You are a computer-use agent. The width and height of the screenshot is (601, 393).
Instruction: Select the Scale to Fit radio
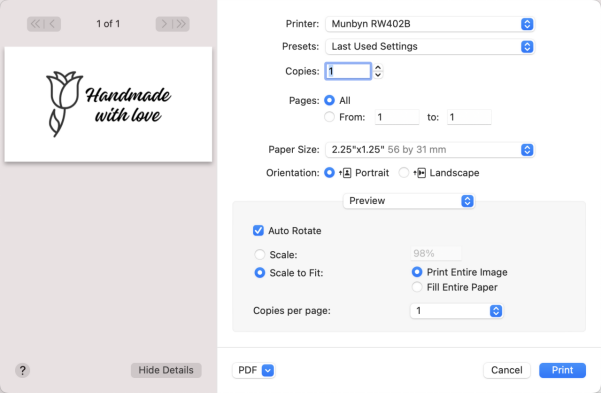259,273
